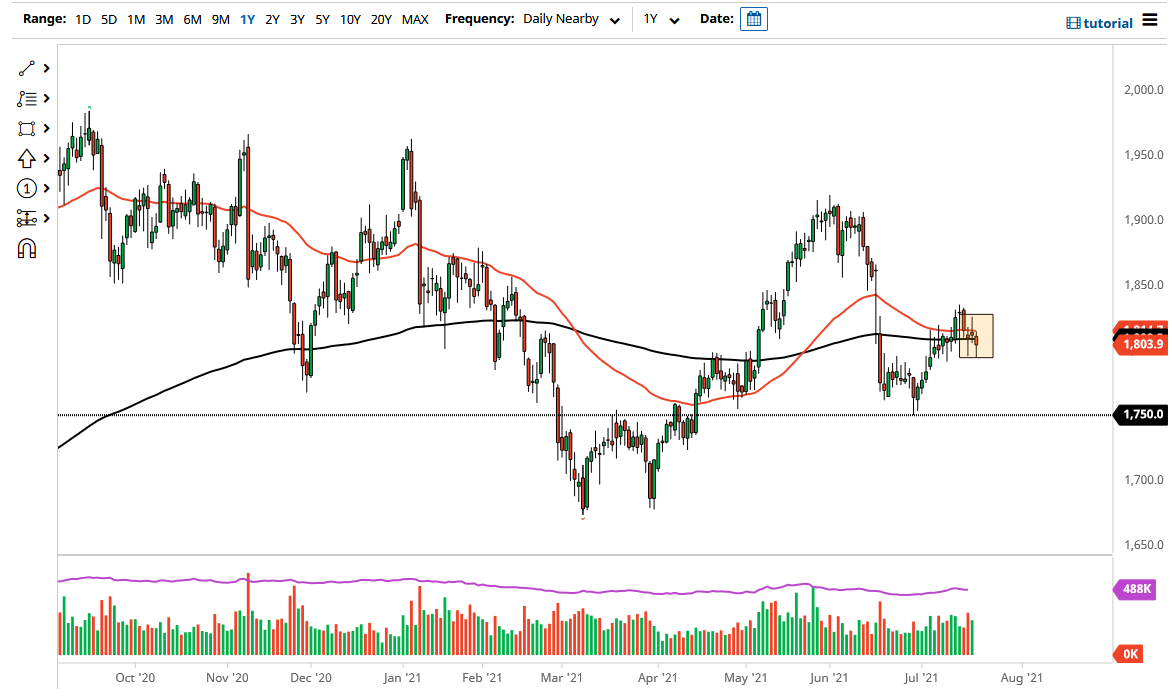
Task: Select the trend line drawing tool
Action: coord(26,69)
